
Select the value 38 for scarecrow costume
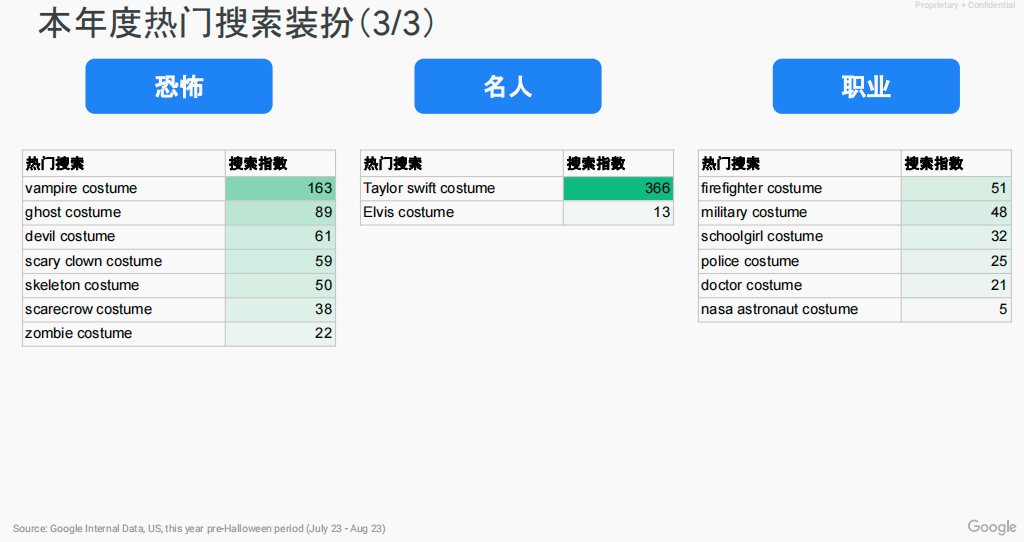pos(280,310)
